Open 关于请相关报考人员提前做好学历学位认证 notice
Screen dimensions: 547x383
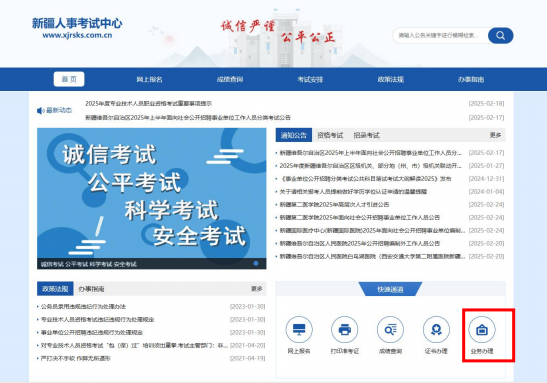[x=353, y=192]
